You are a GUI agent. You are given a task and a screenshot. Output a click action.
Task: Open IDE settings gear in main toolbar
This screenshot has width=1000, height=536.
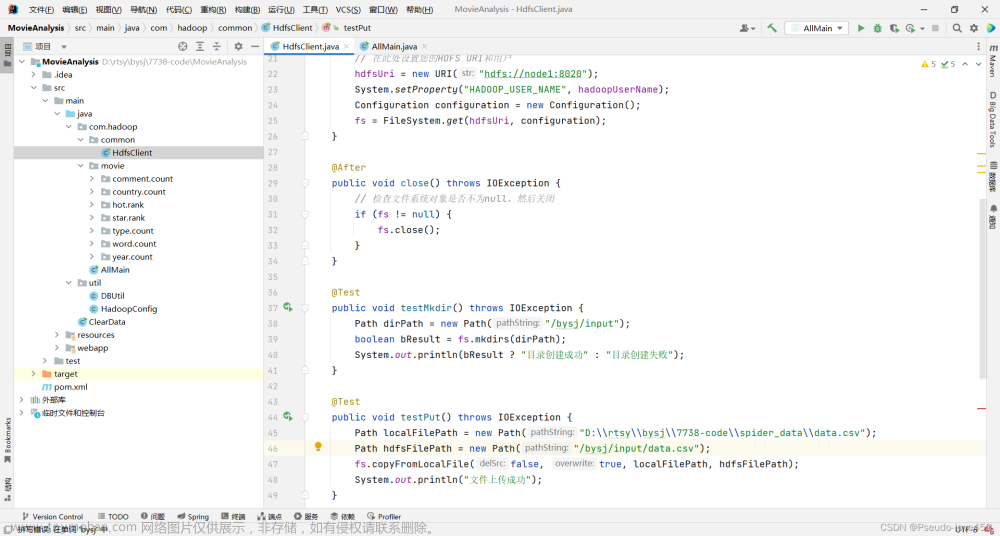pos(974,28)
